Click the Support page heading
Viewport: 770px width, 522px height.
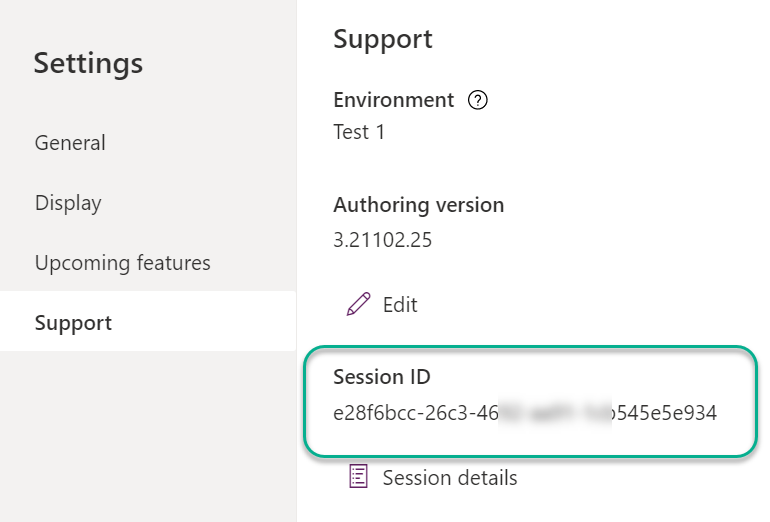pyautogui.click(x=383, y=38)
